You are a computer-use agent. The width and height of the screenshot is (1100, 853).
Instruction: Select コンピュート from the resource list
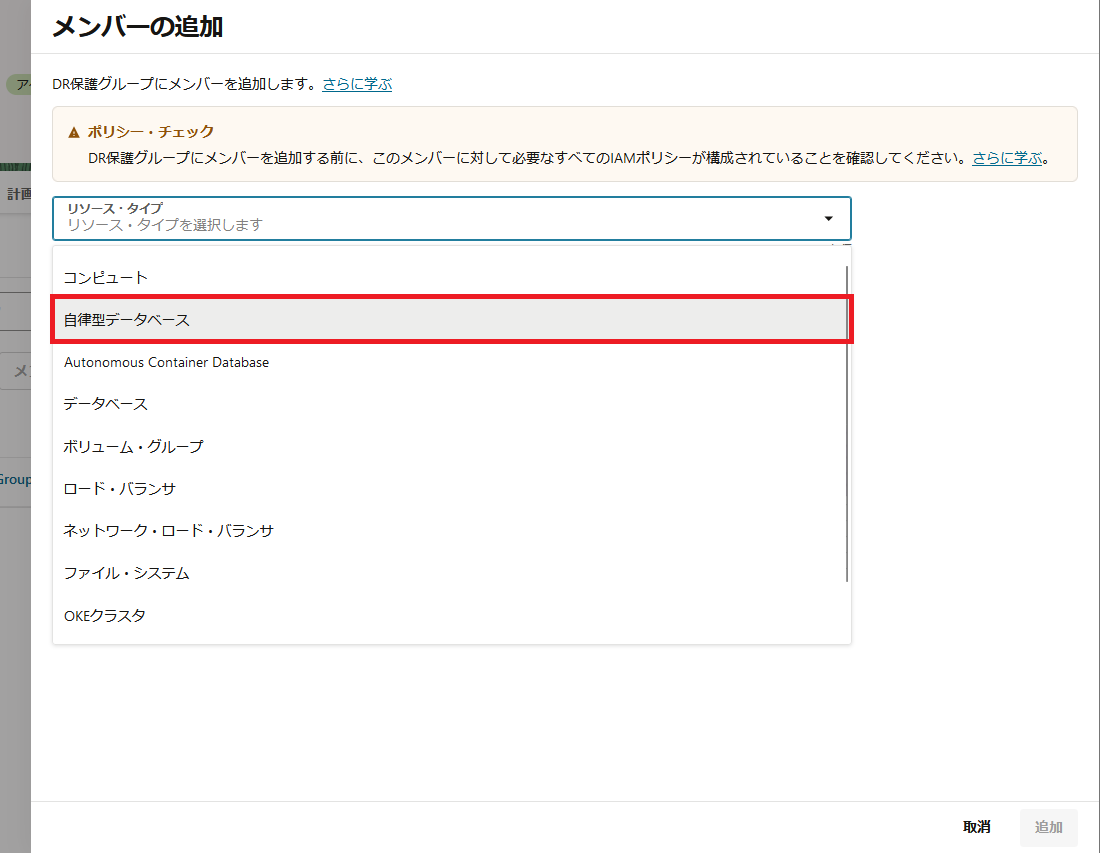pyautogui.click(x=106, y=277)
